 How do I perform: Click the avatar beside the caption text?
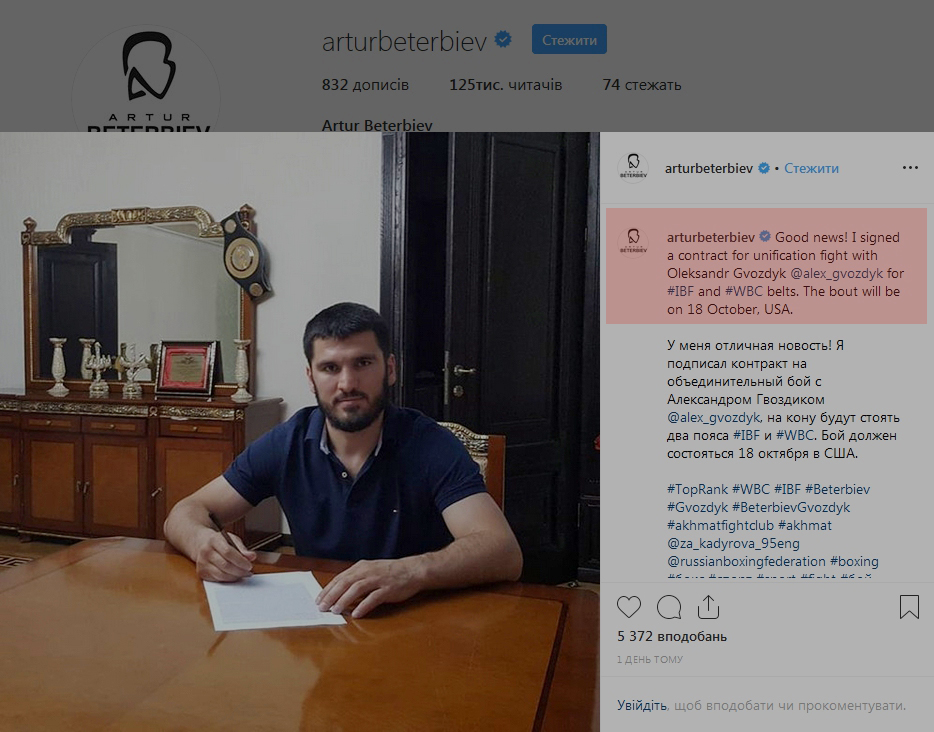pos(633,242)
